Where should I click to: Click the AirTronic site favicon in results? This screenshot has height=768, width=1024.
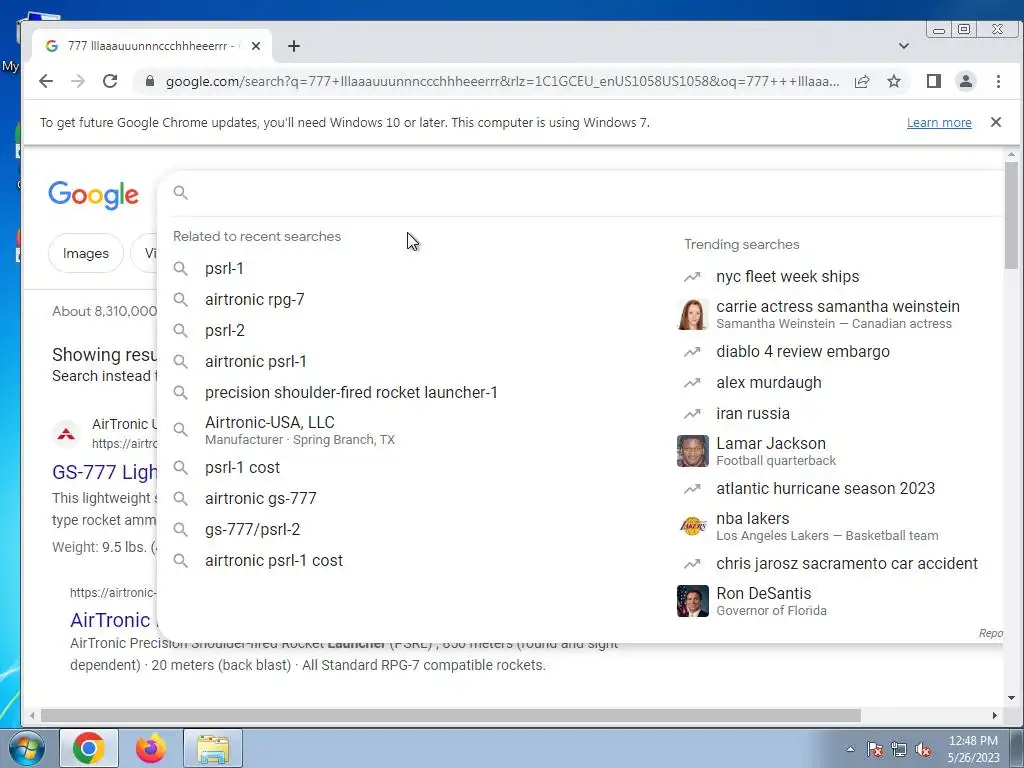pyautogui.click(x=66, y=434)
